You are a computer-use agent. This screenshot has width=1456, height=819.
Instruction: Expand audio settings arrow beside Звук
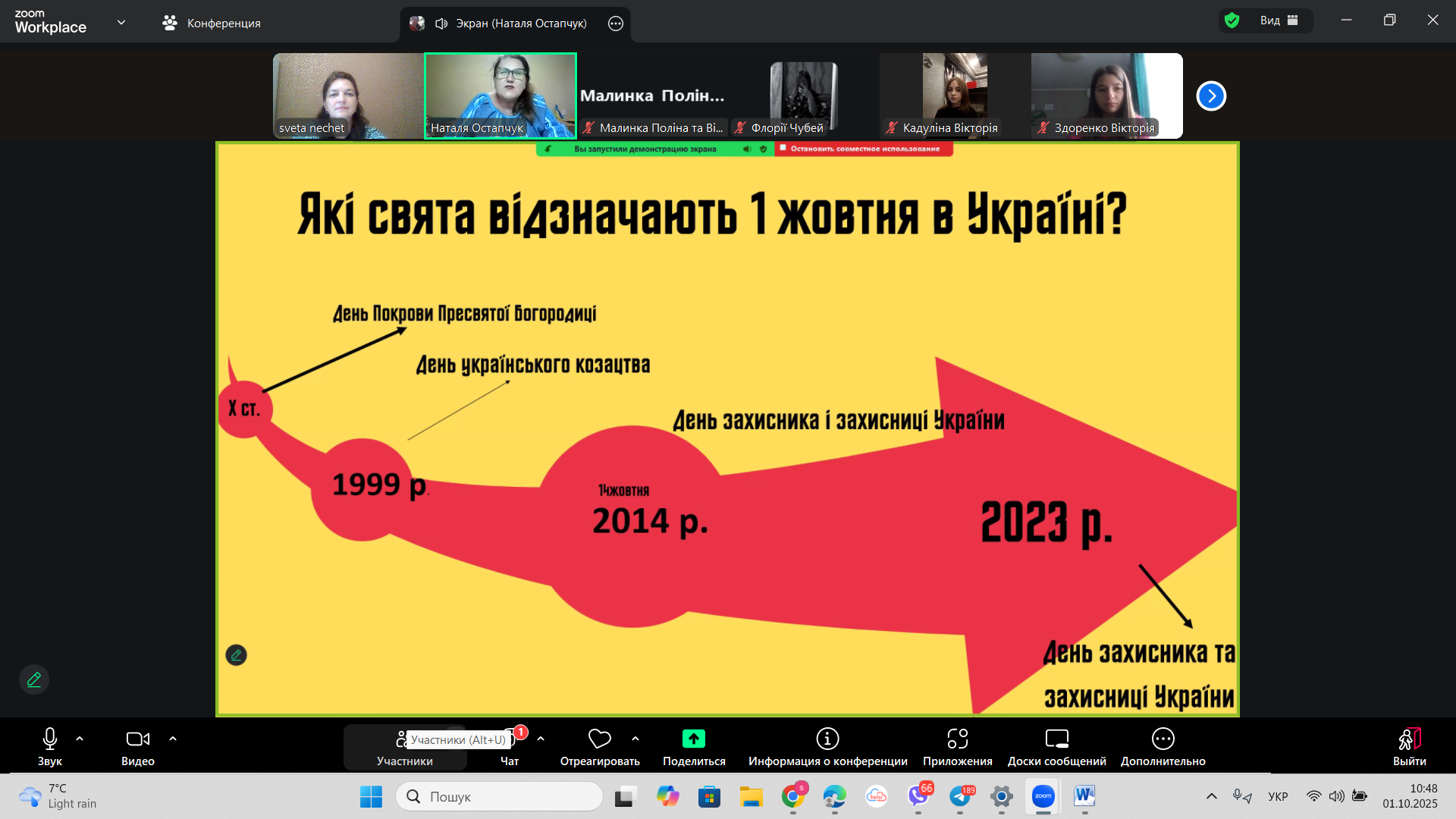click(80, 739)
